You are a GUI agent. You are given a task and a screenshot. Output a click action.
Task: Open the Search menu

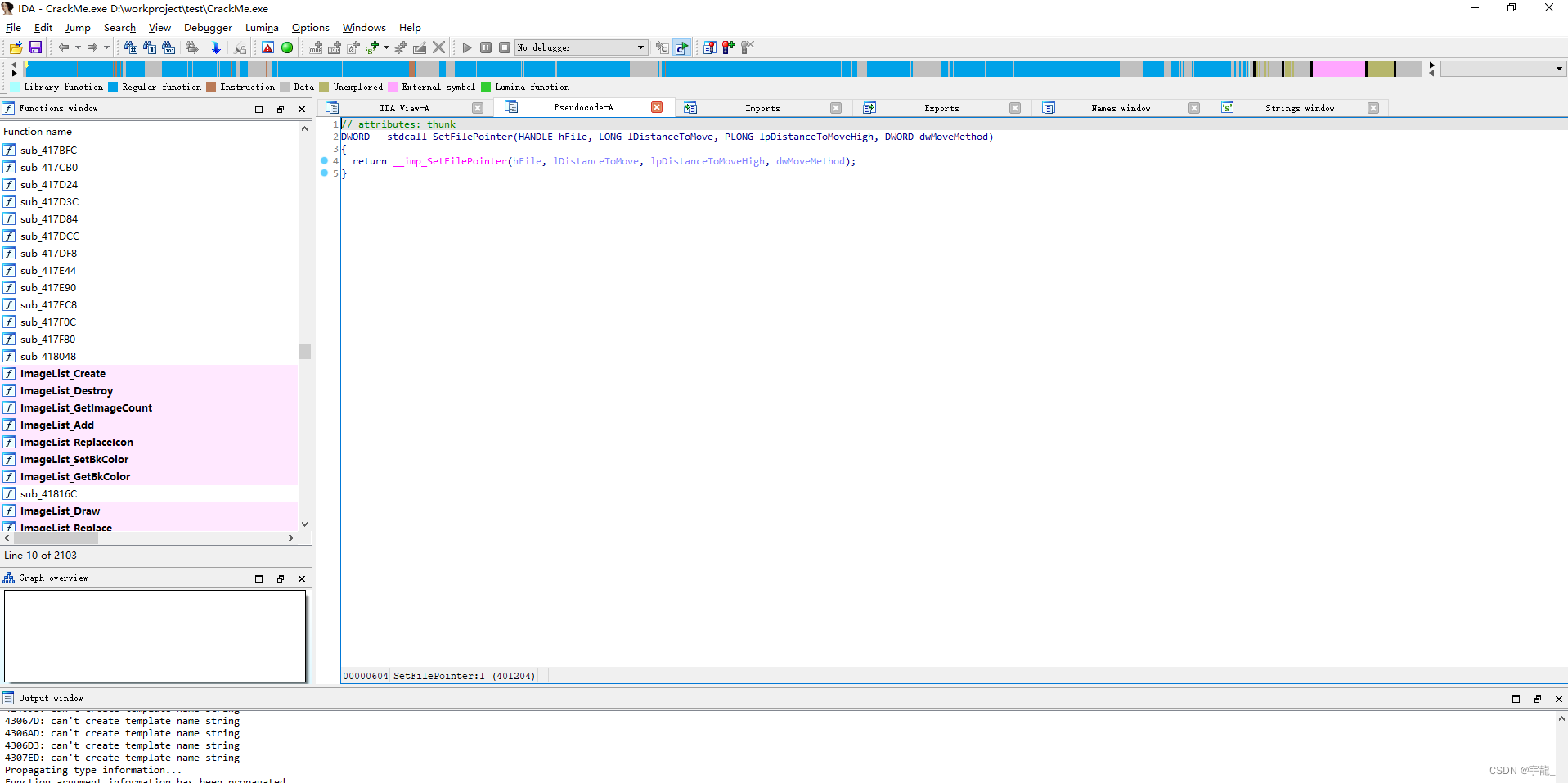(119, 27)
